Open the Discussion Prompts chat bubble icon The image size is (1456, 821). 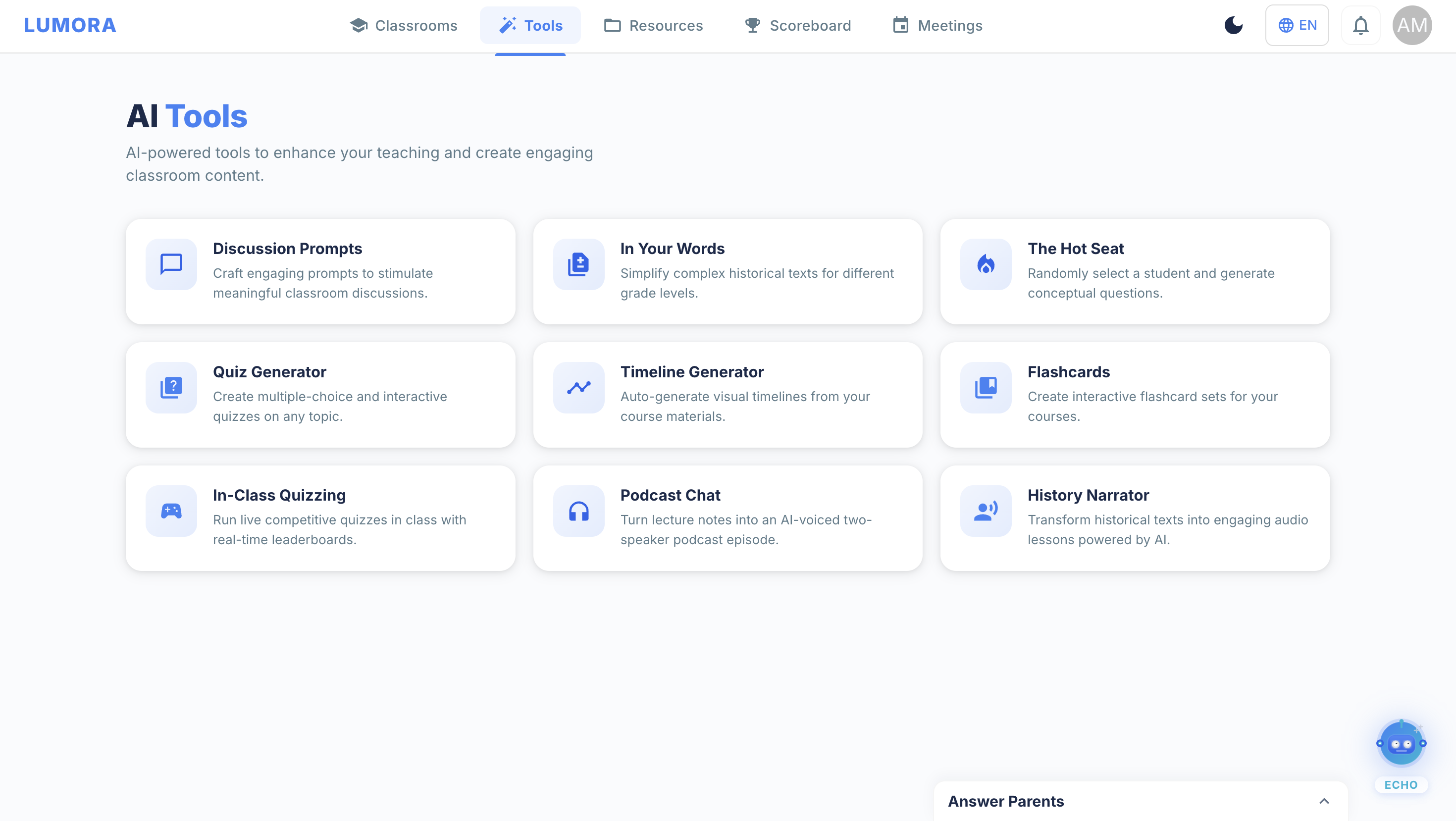[171, 264]
